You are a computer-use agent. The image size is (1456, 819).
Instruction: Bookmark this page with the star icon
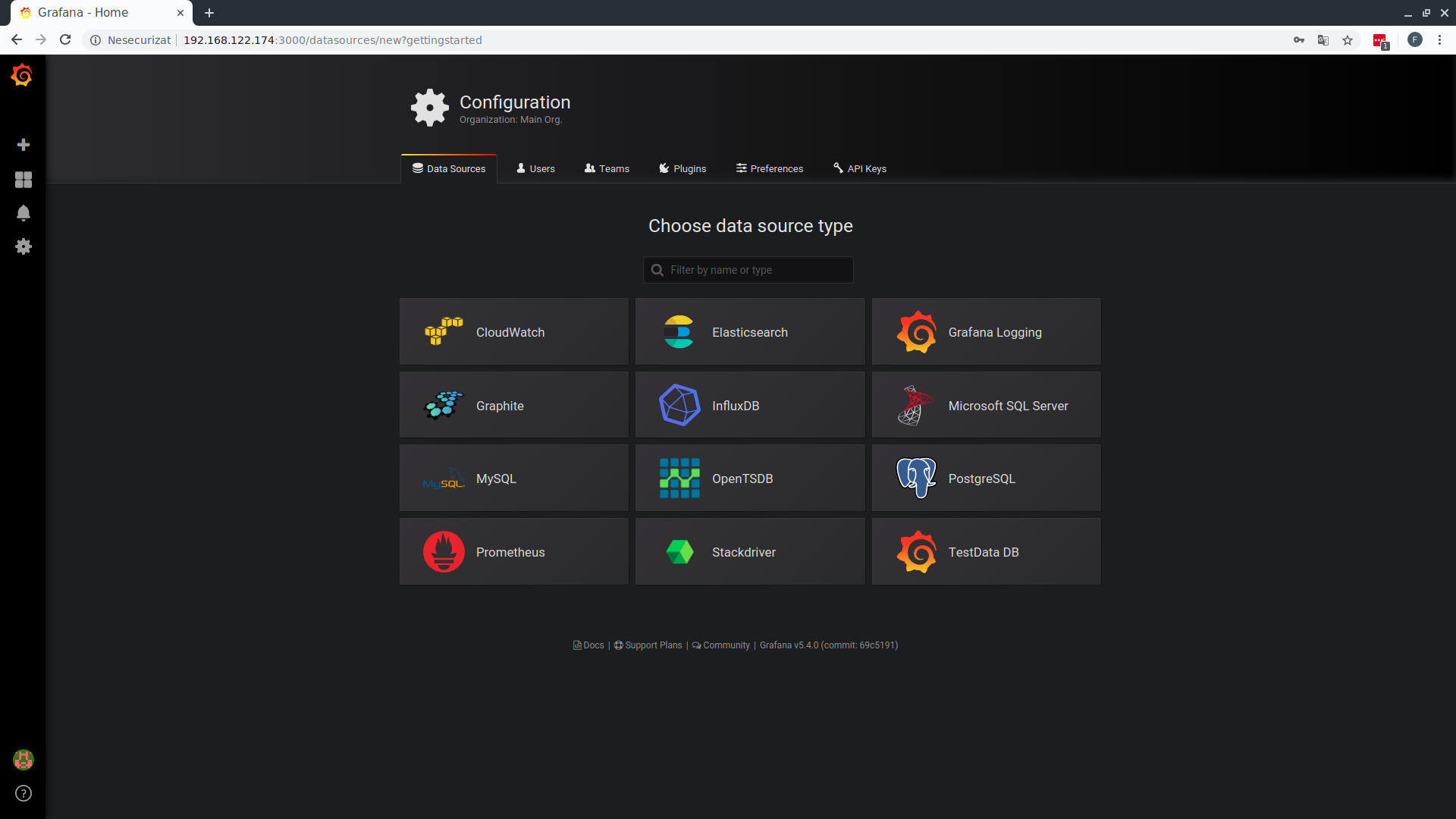[1348, 40]
